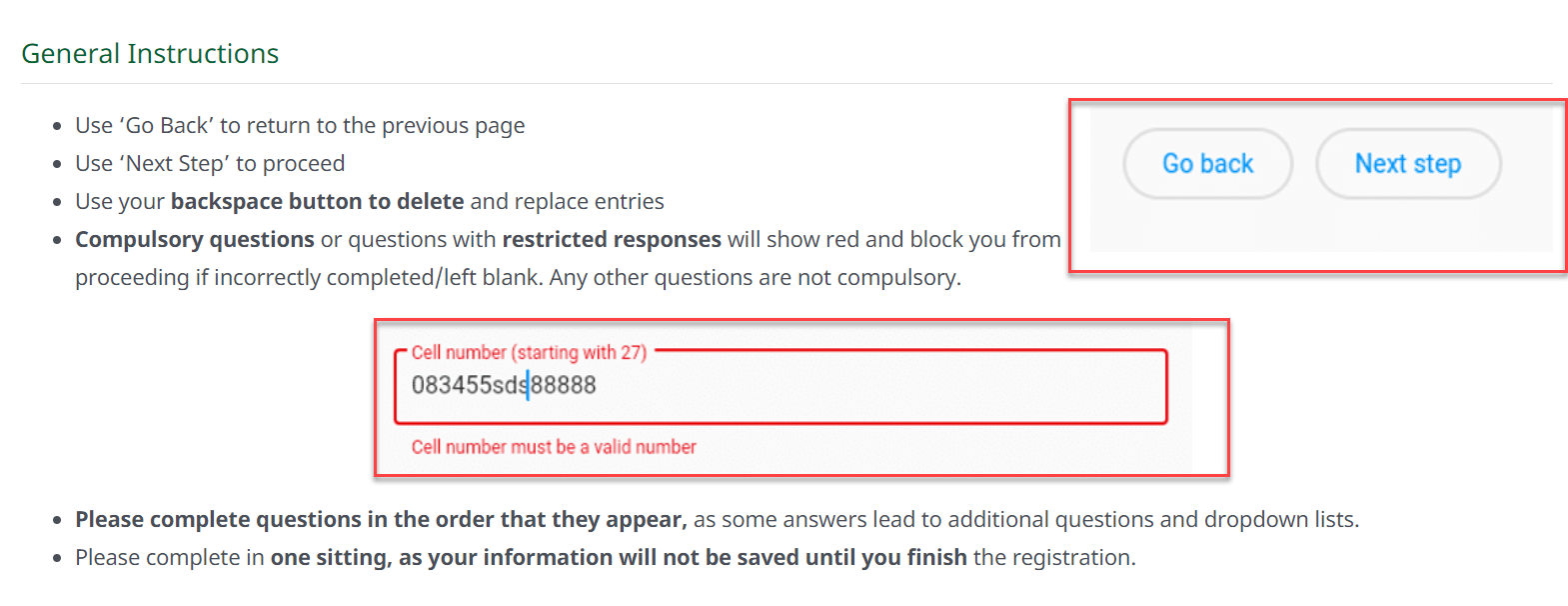1568x606 pixels.
Task: Click the Go back button
Action: [1207, 164]
